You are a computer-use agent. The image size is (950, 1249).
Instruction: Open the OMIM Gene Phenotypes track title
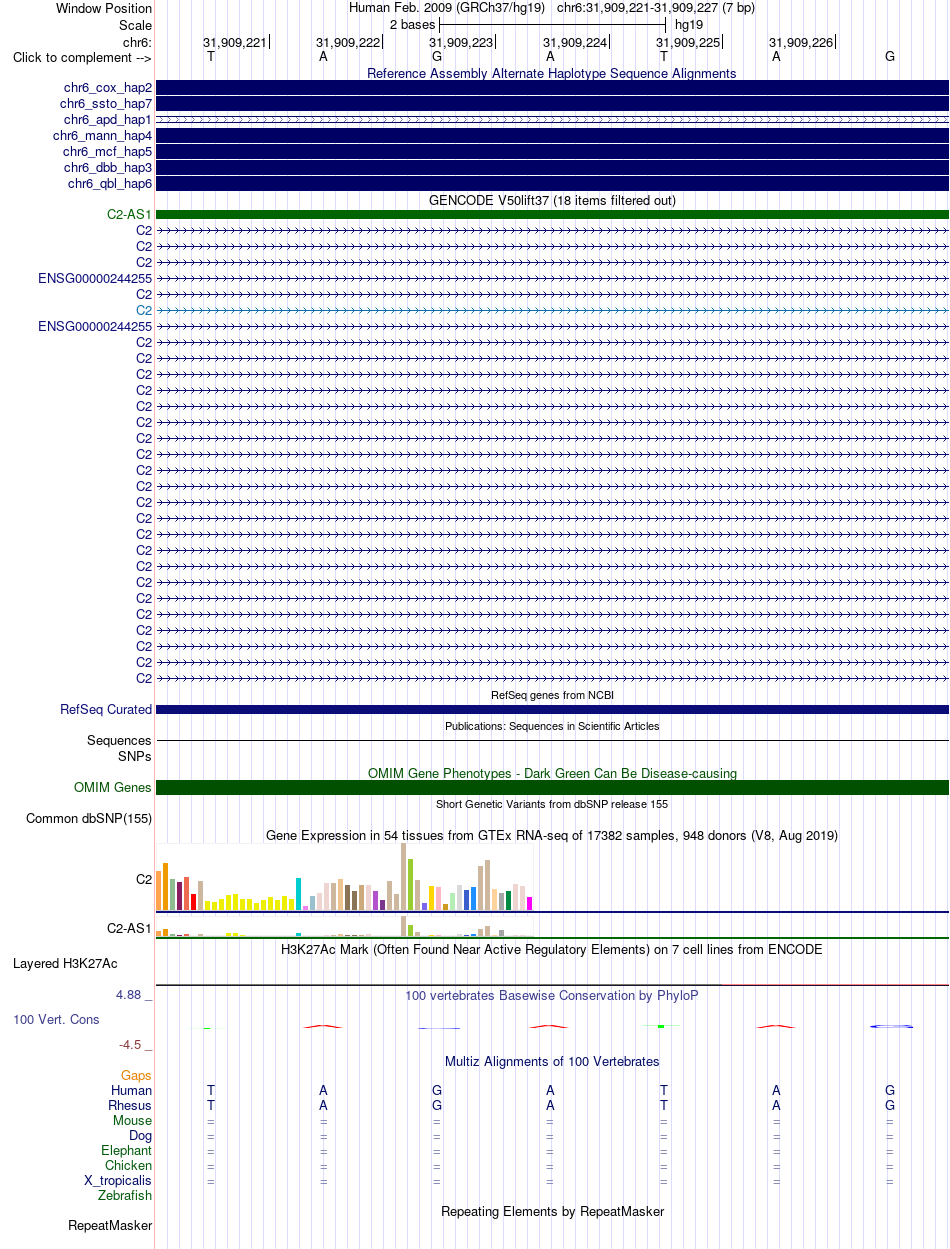[552, 774]
